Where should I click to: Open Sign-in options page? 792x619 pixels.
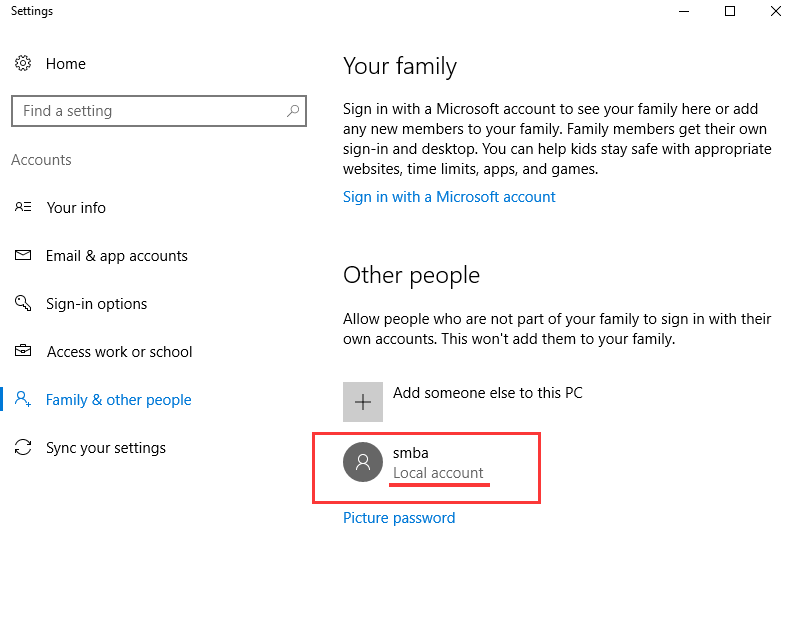[96, 304]
